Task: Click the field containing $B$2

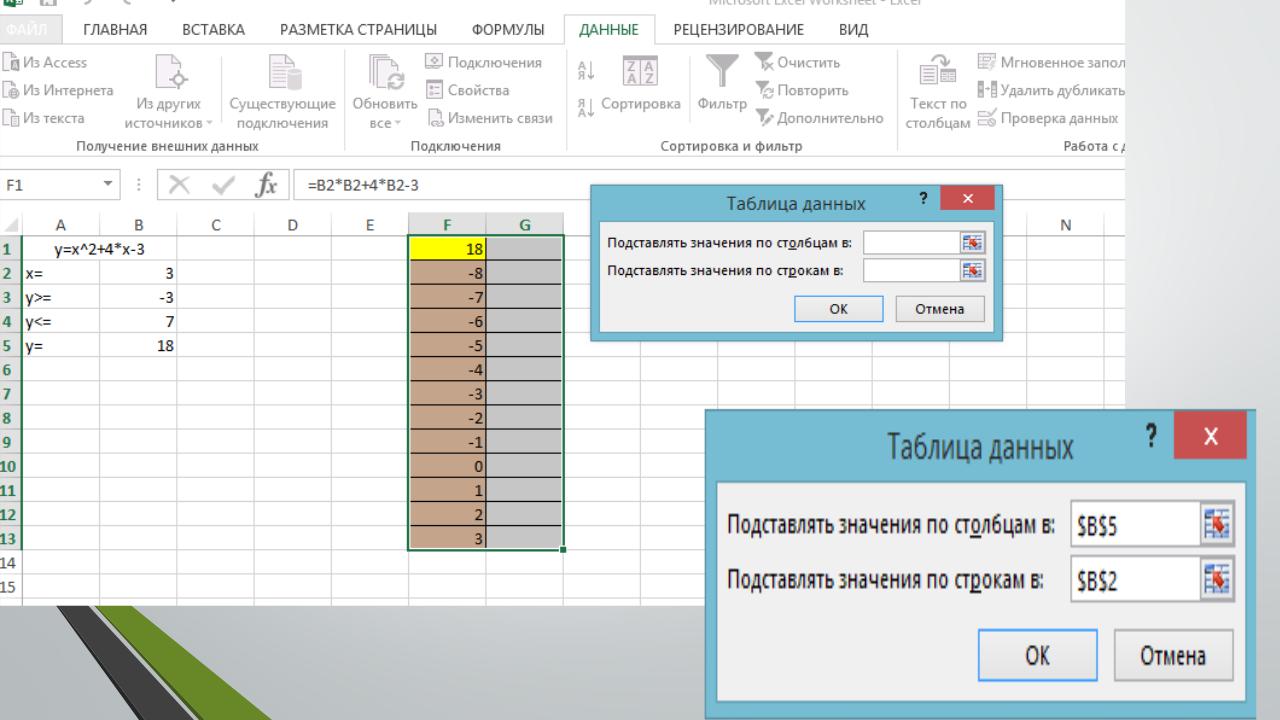Action: [x=1134, y=579]
